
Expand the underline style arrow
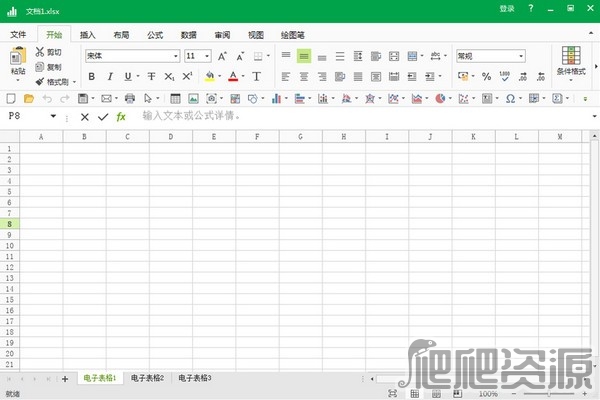coord(138,77)
